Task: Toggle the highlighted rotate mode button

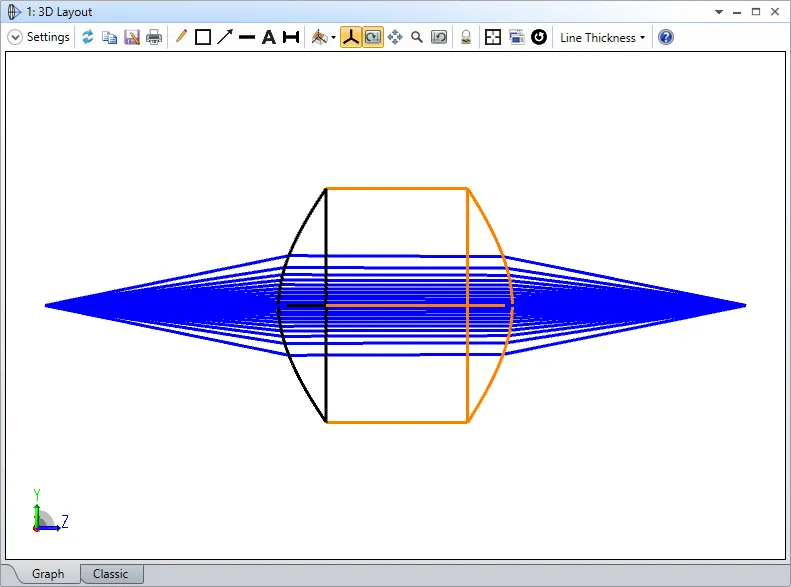Action: (x=372, y=37)
